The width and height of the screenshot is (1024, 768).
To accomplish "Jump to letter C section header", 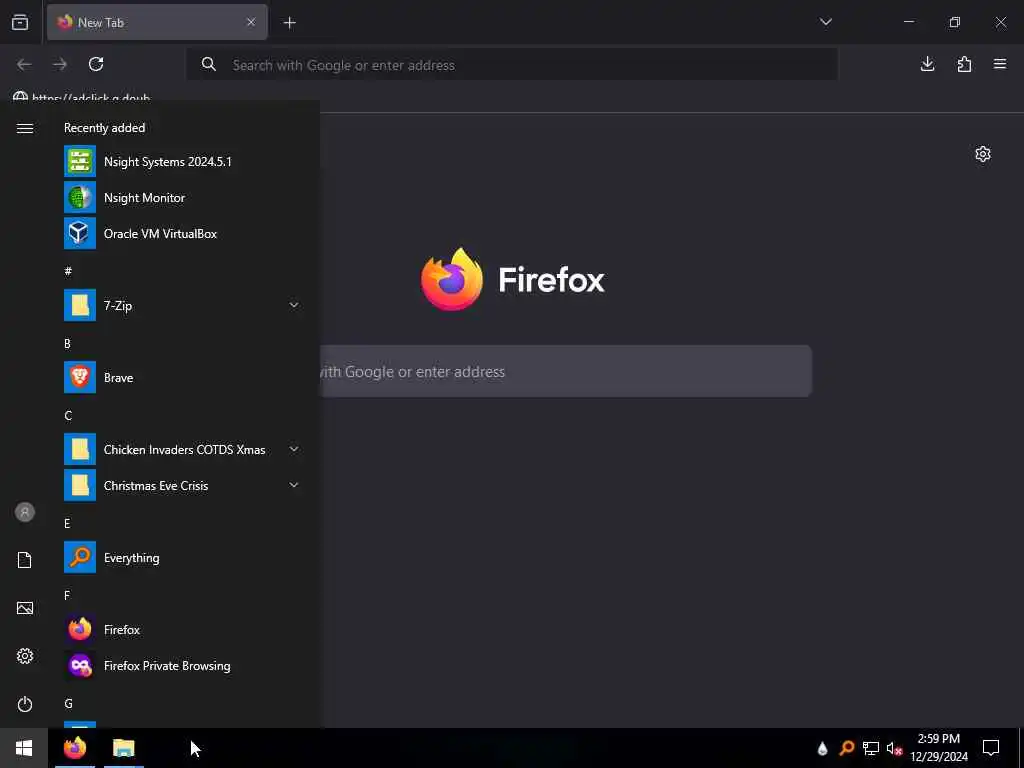I will coord(68,415).
